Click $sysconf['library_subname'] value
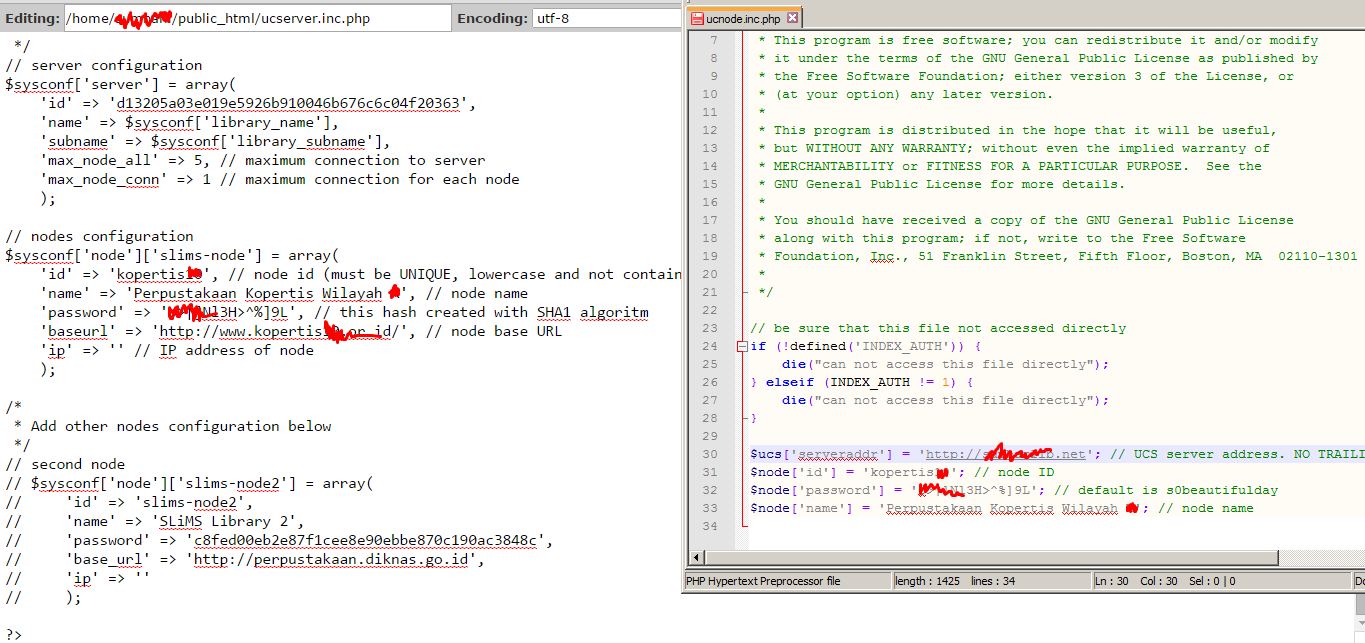This screenshot has width=1365, height=643. [x=266, y=141]
